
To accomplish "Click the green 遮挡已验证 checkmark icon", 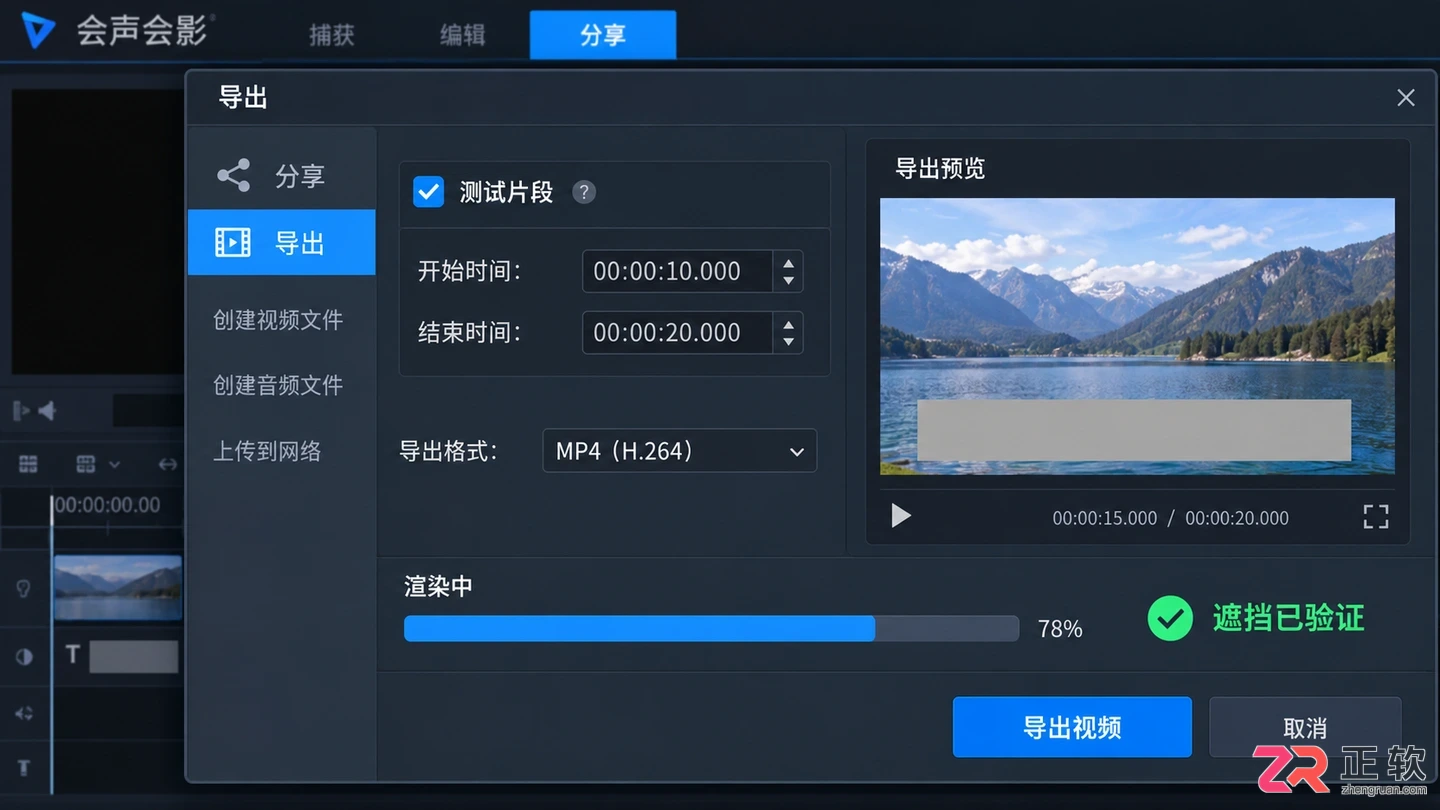I will pos(1170,618).
